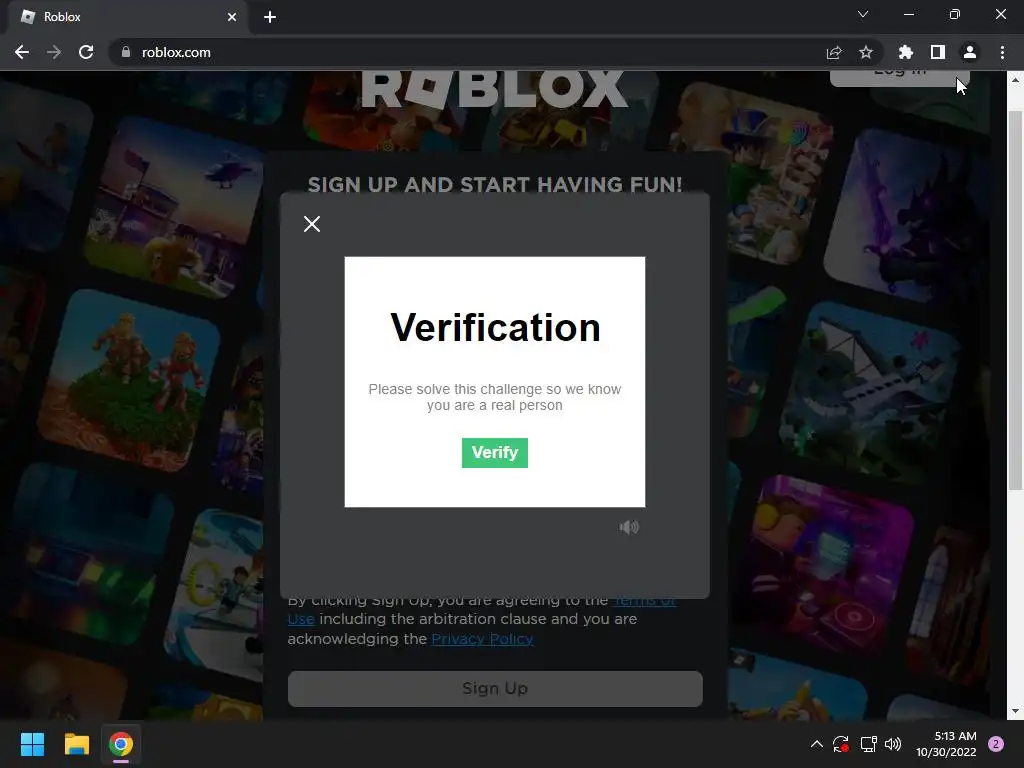Restore down the Chrome window
The height and width of the screenshot is (768, 1024).
[x=955, y=14]
